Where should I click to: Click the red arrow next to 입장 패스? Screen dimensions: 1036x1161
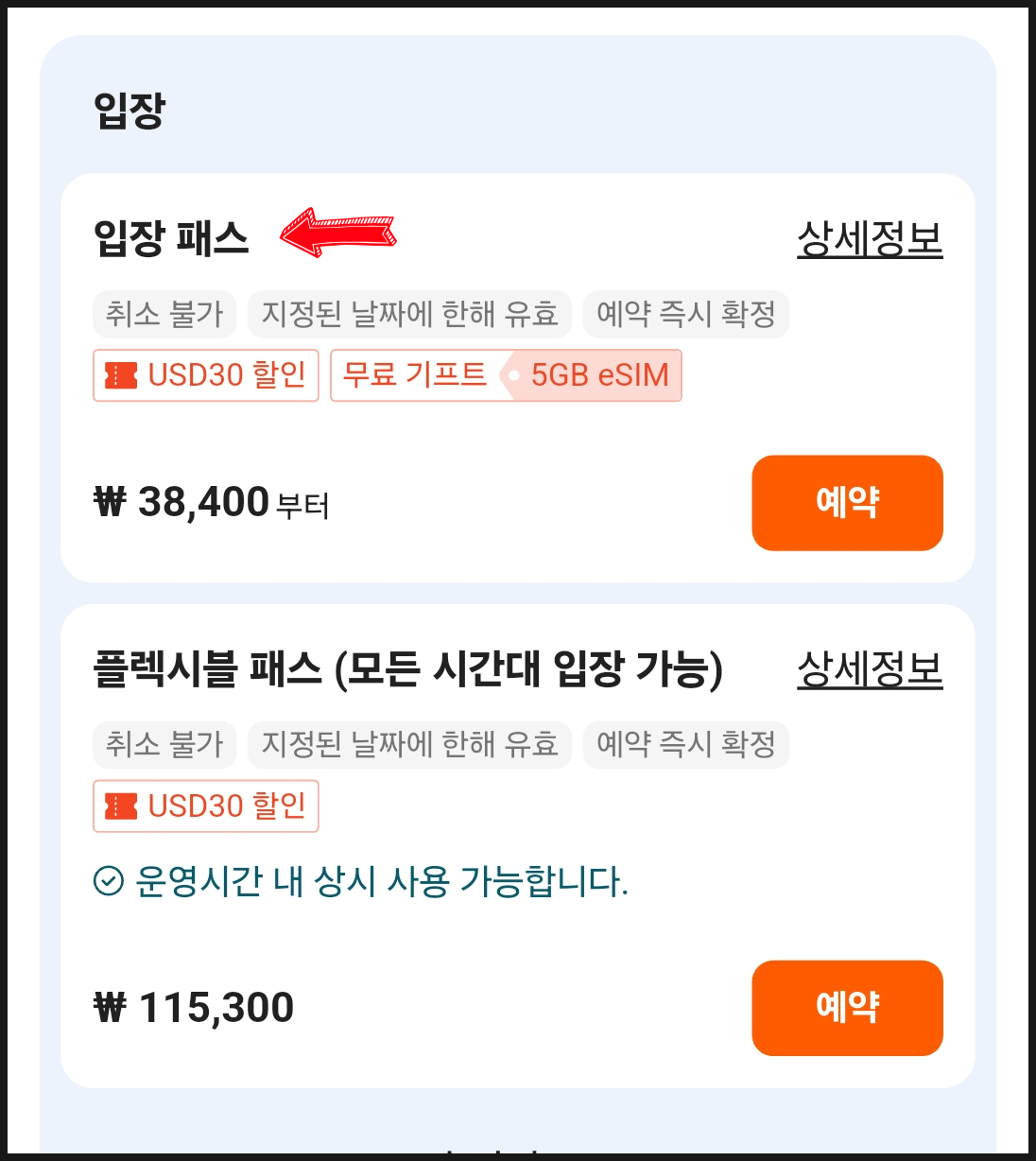coord(338,233)
